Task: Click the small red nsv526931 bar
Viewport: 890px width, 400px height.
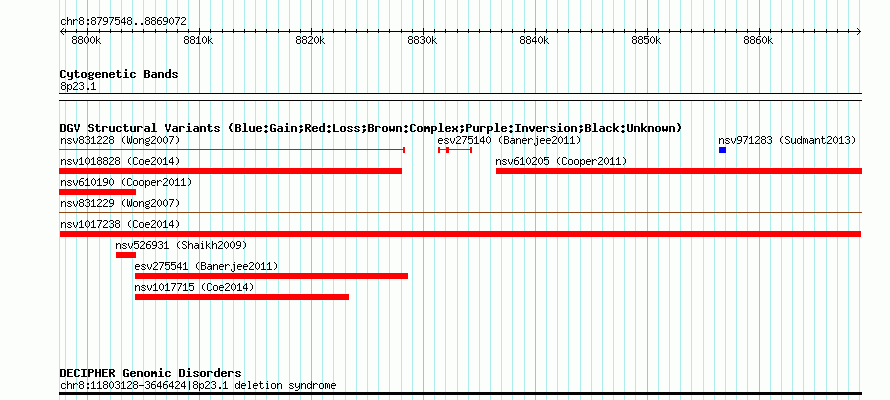Action: (126, 255)
